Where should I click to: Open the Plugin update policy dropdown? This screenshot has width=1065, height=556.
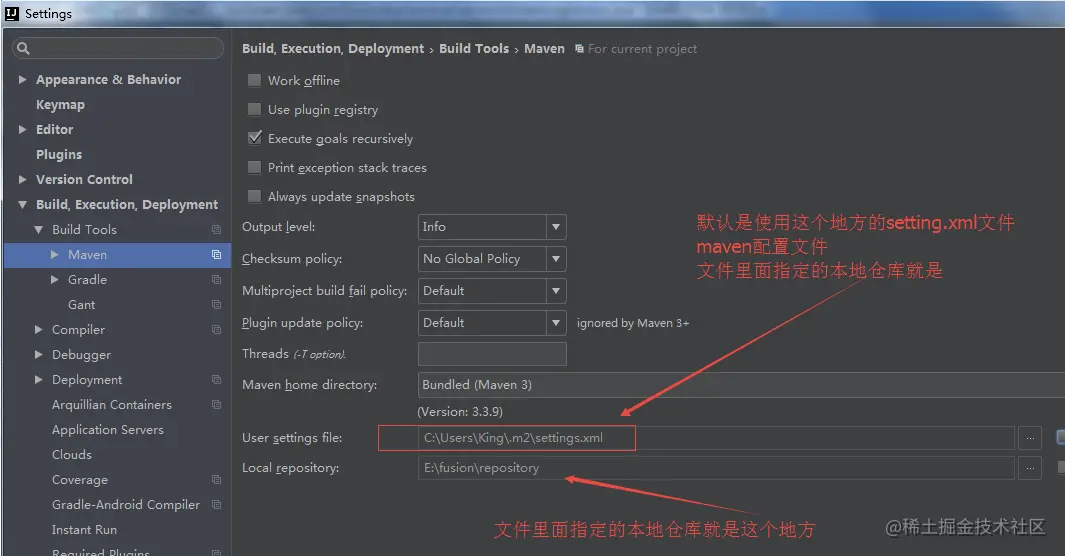pos(492,322)
